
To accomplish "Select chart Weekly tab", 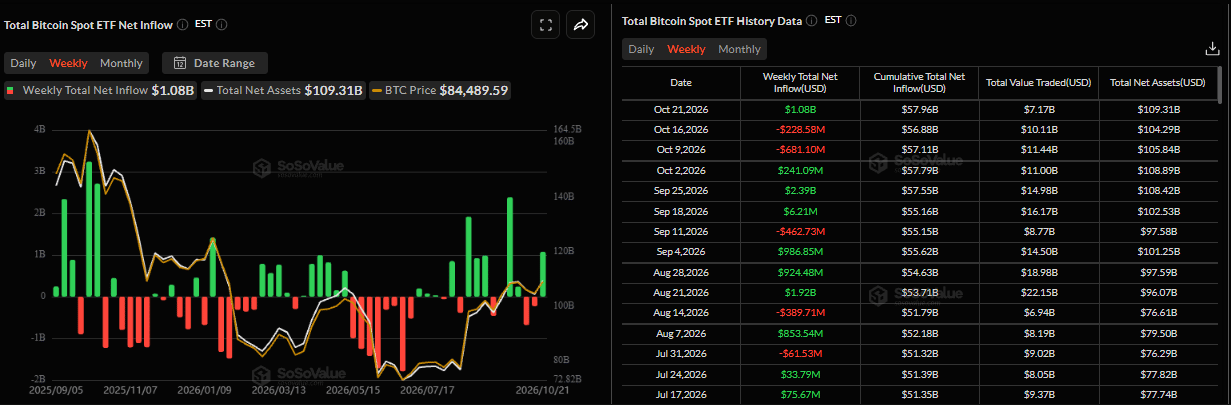I will (x=68, y=63).
